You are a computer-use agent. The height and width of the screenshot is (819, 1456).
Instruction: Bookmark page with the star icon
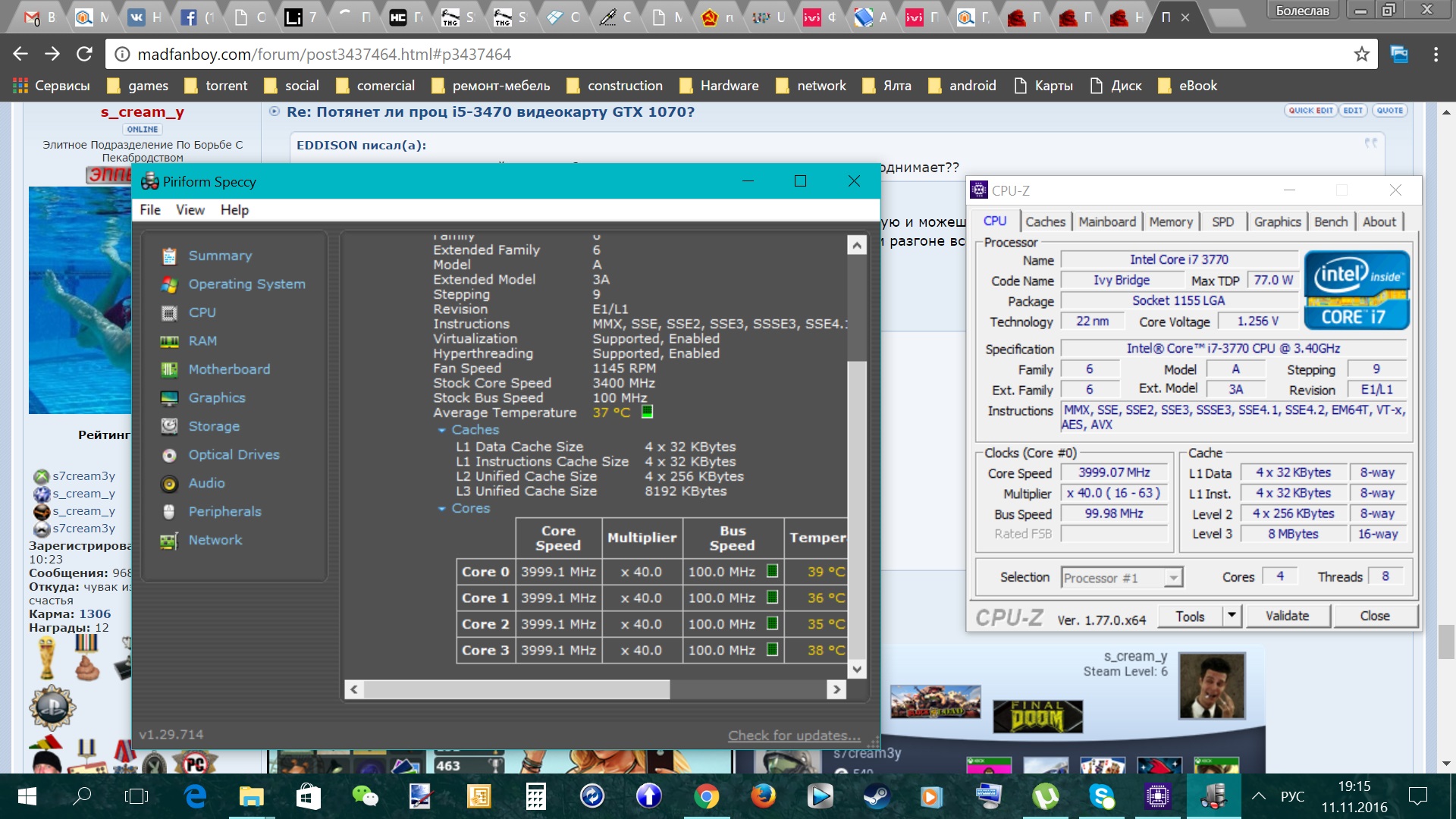[x=1362, y=55]
